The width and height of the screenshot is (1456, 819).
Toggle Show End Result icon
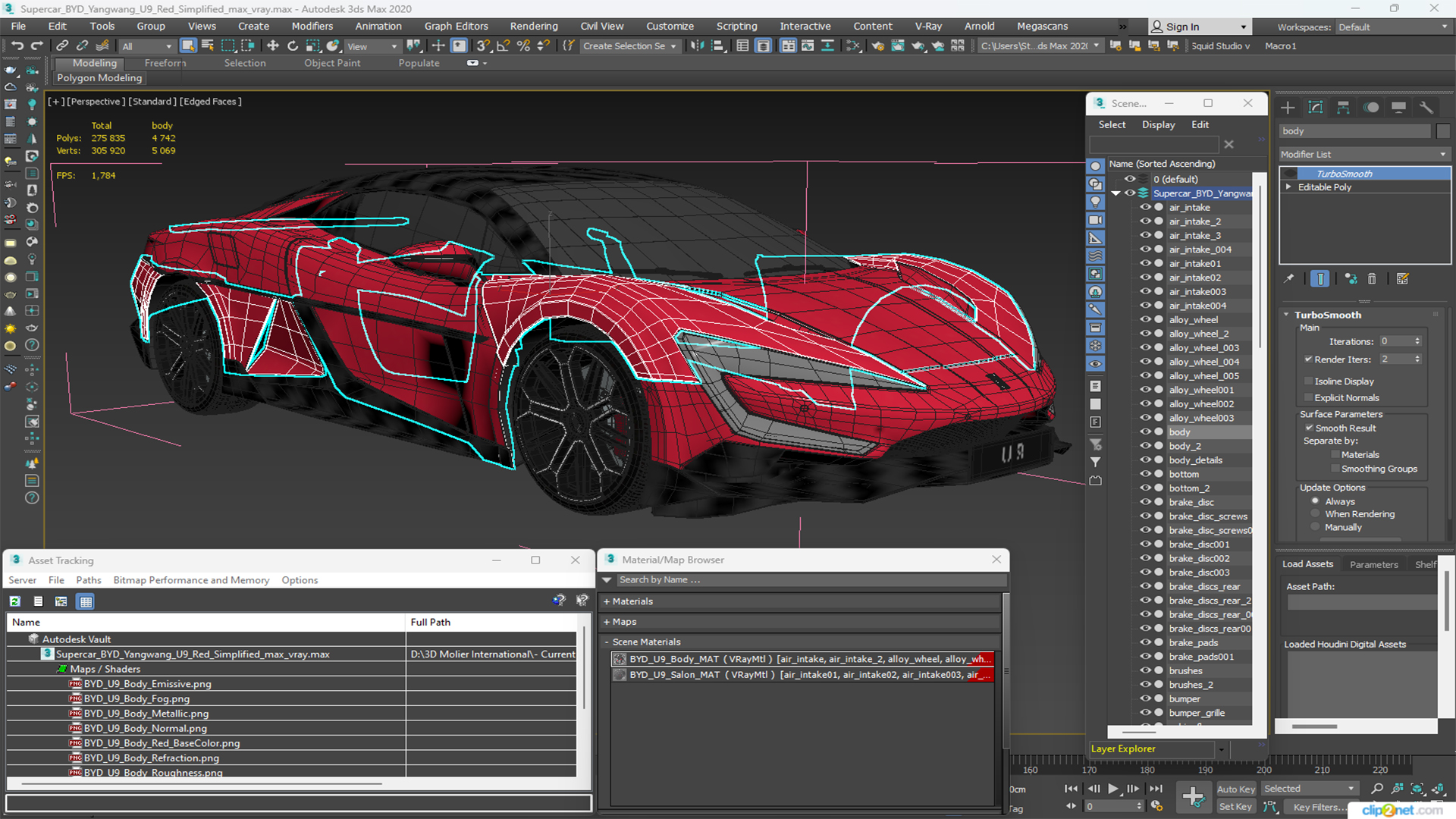pyautogui.click(x=1319, y=279)
